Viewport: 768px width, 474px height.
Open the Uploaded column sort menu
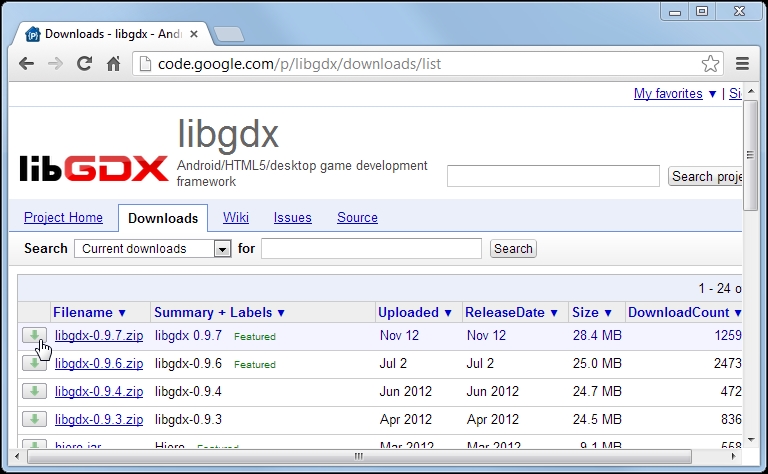[448, 313]
